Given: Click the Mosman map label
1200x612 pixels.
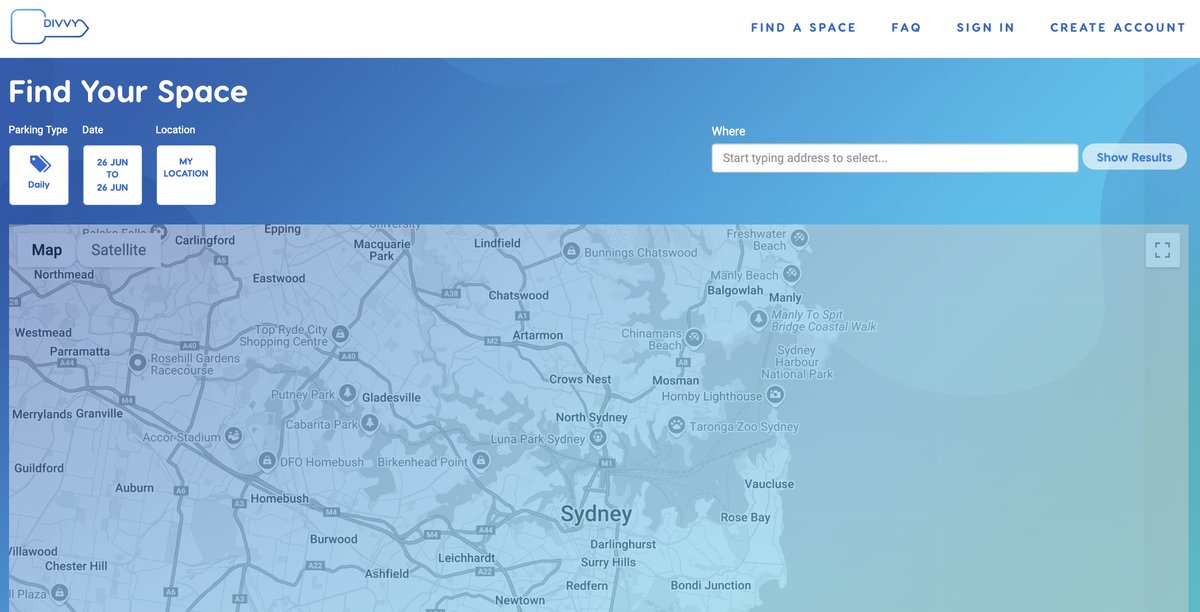Looking at the screenshot, I should coord(676,380).
